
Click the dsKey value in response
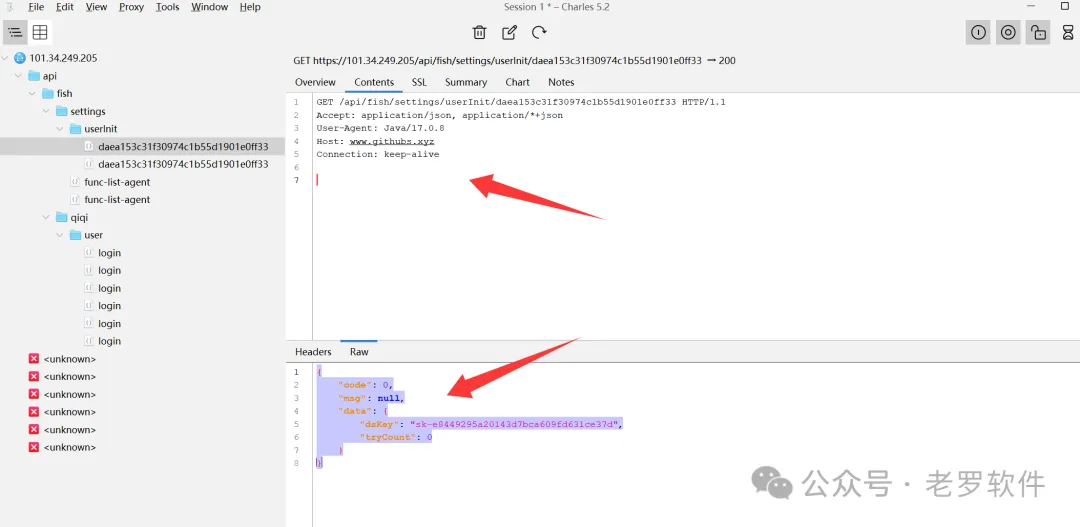tap(515, 424)
